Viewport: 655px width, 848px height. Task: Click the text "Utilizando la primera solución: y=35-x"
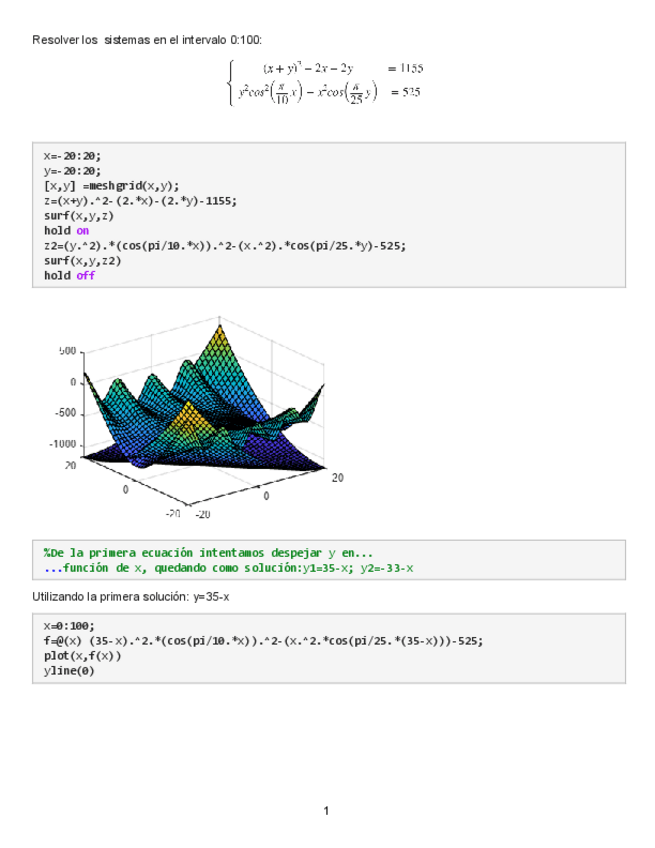tap(131, 597)
